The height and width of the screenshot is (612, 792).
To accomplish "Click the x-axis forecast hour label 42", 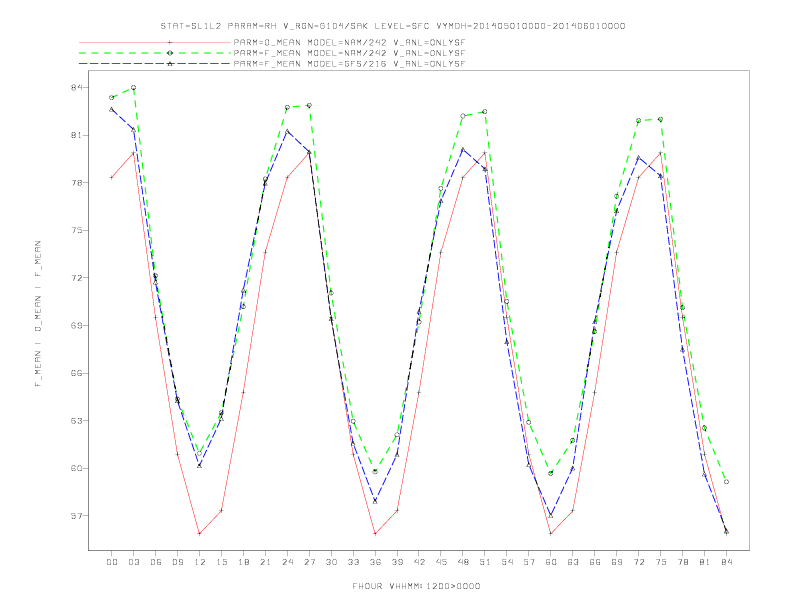I will click(x=419, y=562).
